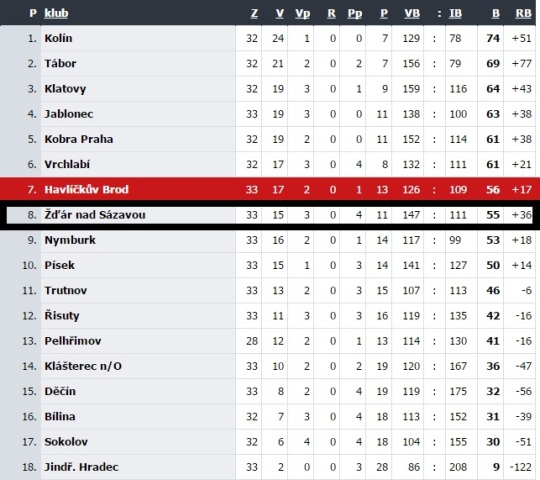This screenshot has height=480, width=540.
Task: Sort by the B points header
Action: click(x=496, y=13)
